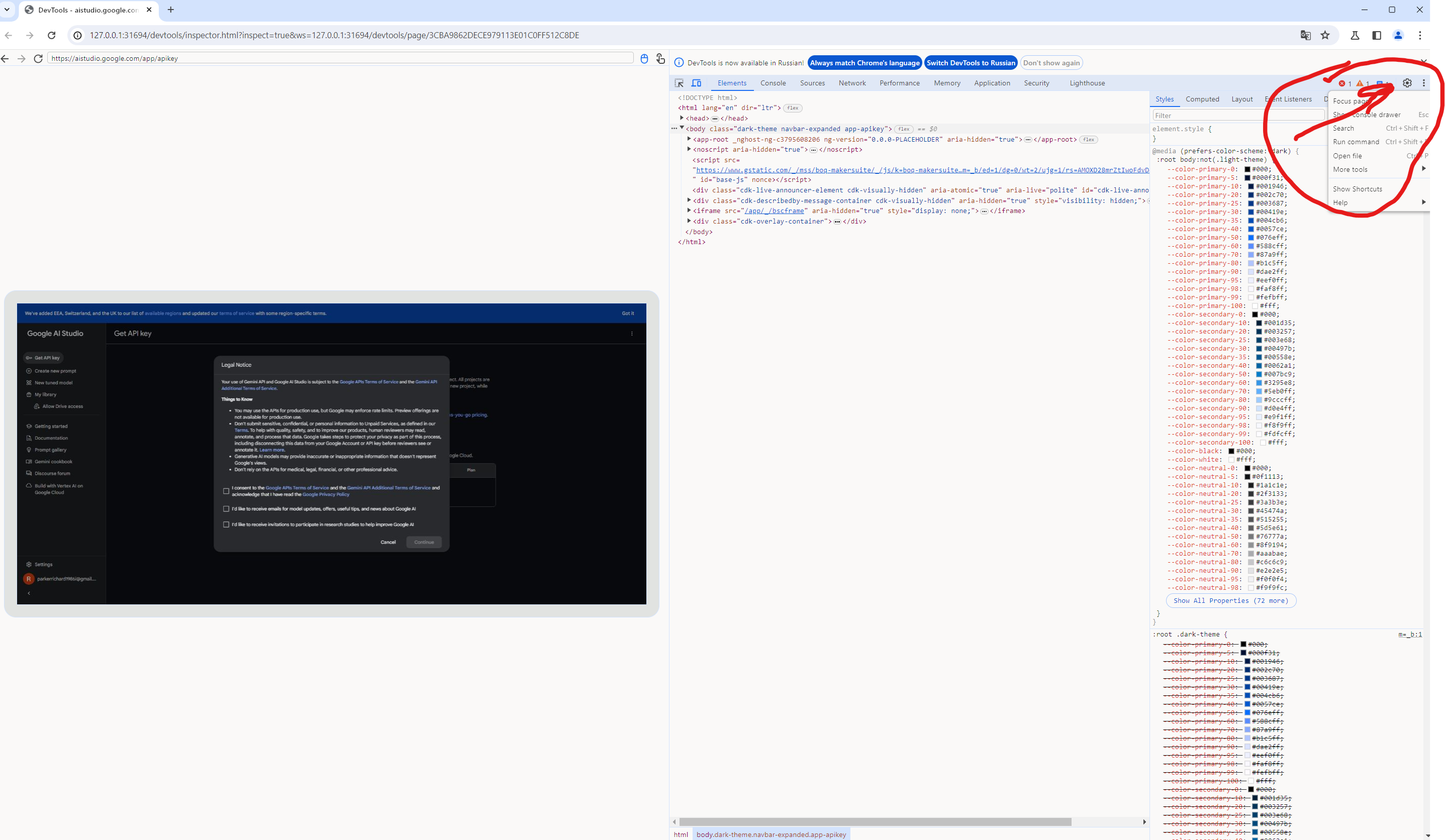The width and height of the screenshot is (1445, 840).
Task: Click the DevTools three-dot menu icon
Action: click(x=1424, y=83)
